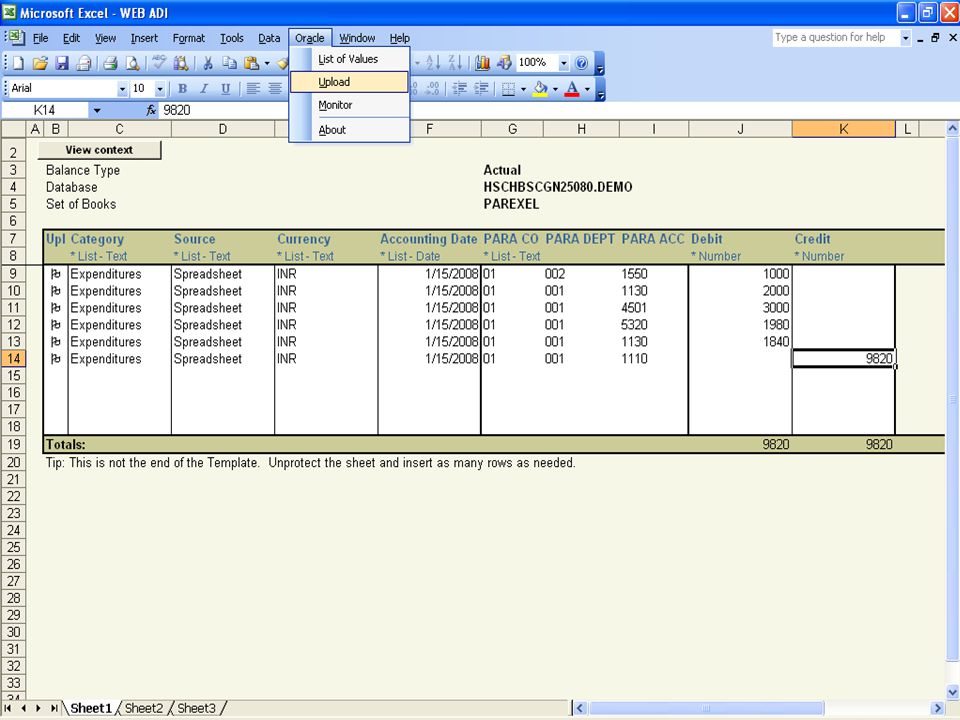The image size is (960, 720).
Task: Save the workbook with the floppy disk icon
Action: coord(62,62)
